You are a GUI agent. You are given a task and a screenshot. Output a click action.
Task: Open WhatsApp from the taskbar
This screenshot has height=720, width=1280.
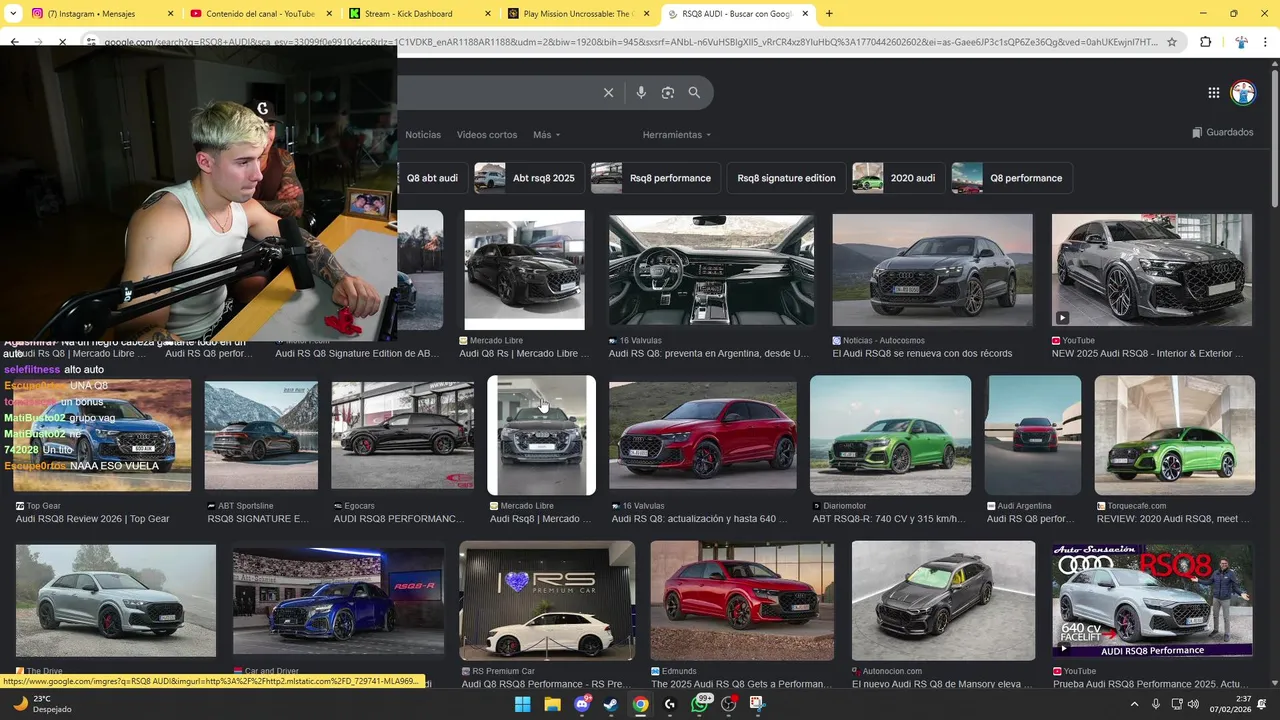click(700, 704)
